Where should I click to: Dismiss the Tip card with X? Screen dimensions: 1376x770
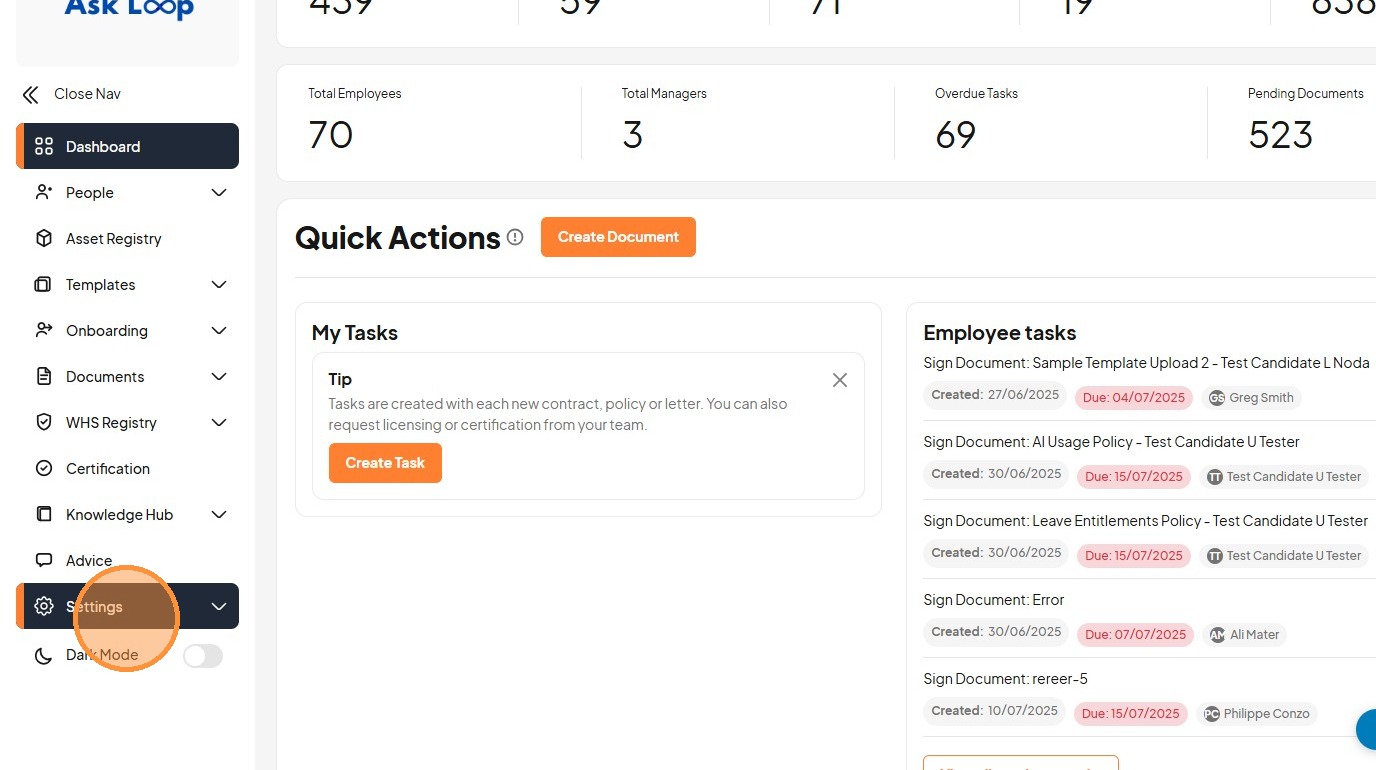click(840, 380)
